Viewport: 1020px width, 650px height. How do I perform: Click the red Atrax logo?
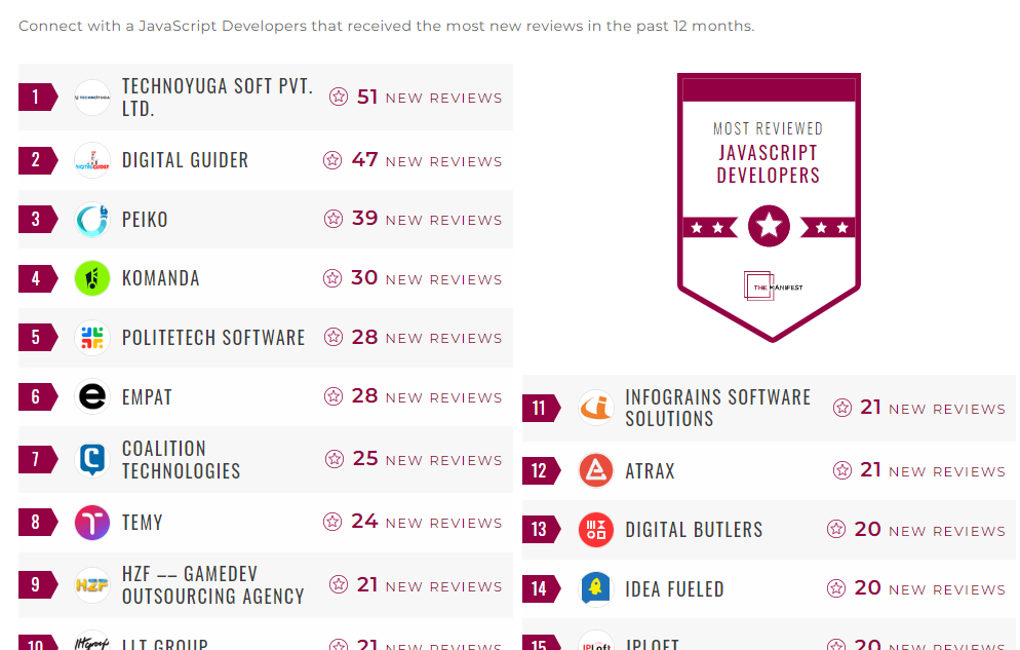(596, 470)
